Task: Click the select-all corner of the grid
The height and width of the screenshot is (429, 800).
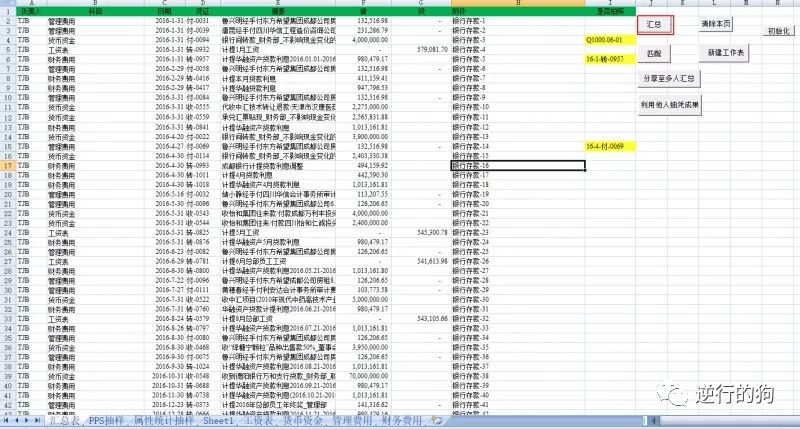Action: tap(8, 3)
